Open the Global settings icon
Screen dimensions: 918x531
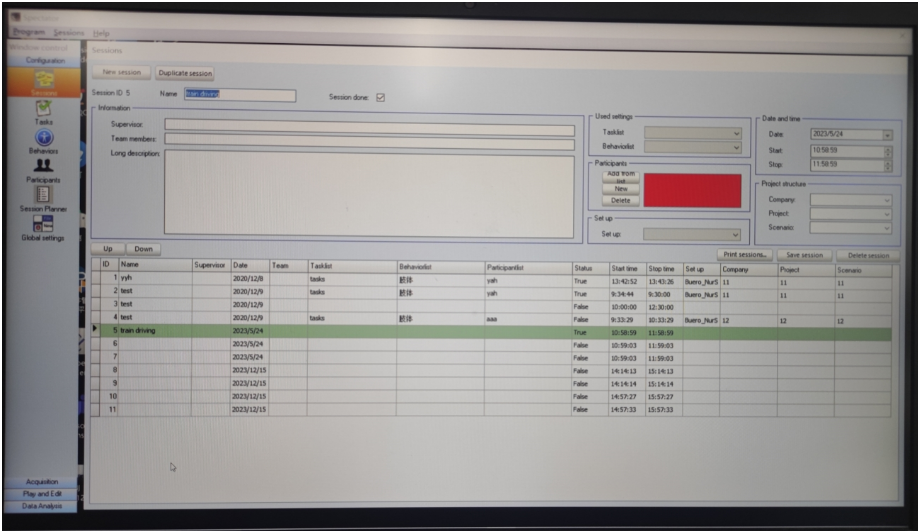tap(44, 224)
